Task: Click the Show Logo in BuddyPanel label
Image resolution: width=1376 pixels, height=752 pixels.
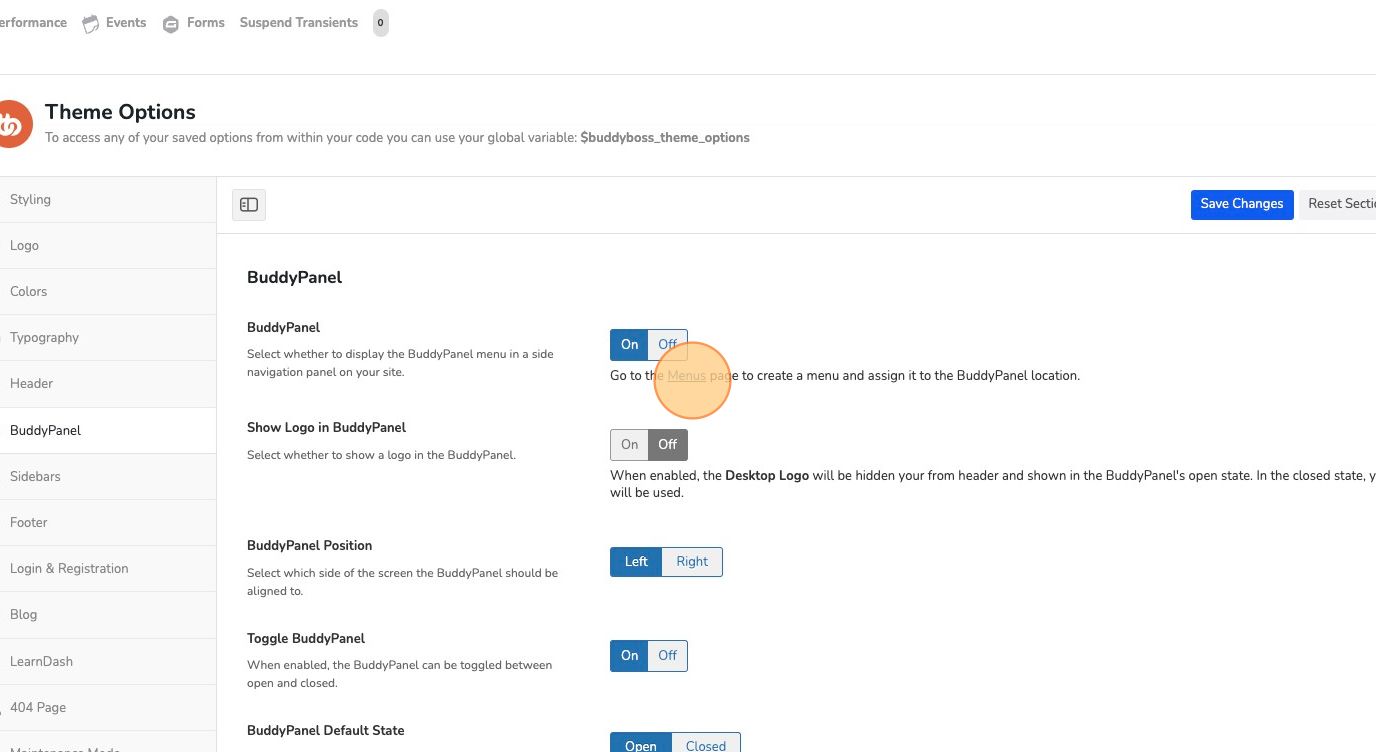Action: click(x=326, y=427)
